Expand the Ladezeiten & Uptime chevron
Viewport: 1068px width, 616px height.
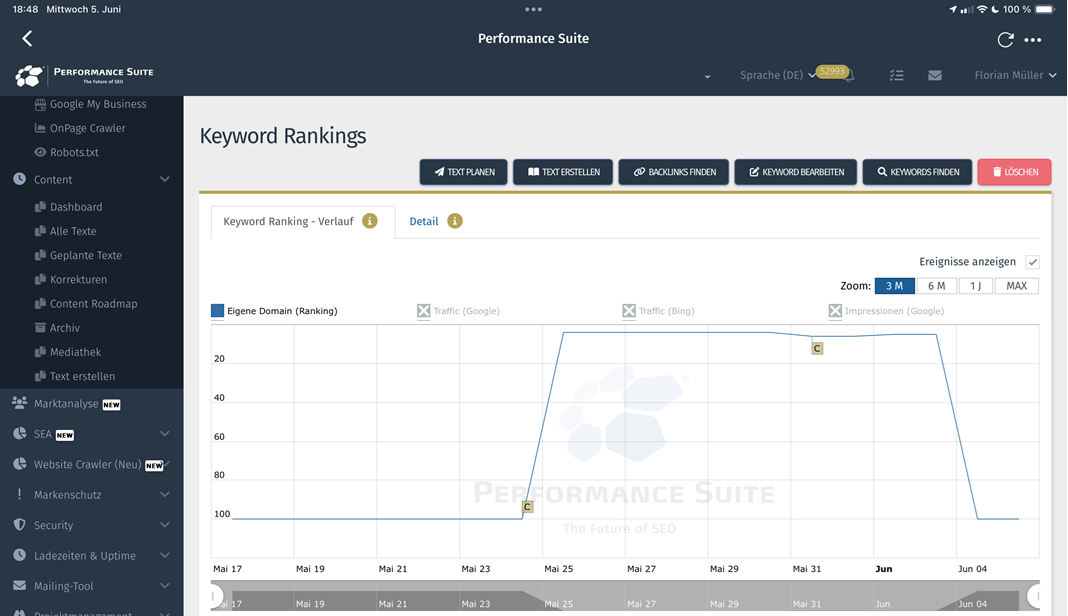[x=165, y=555]
